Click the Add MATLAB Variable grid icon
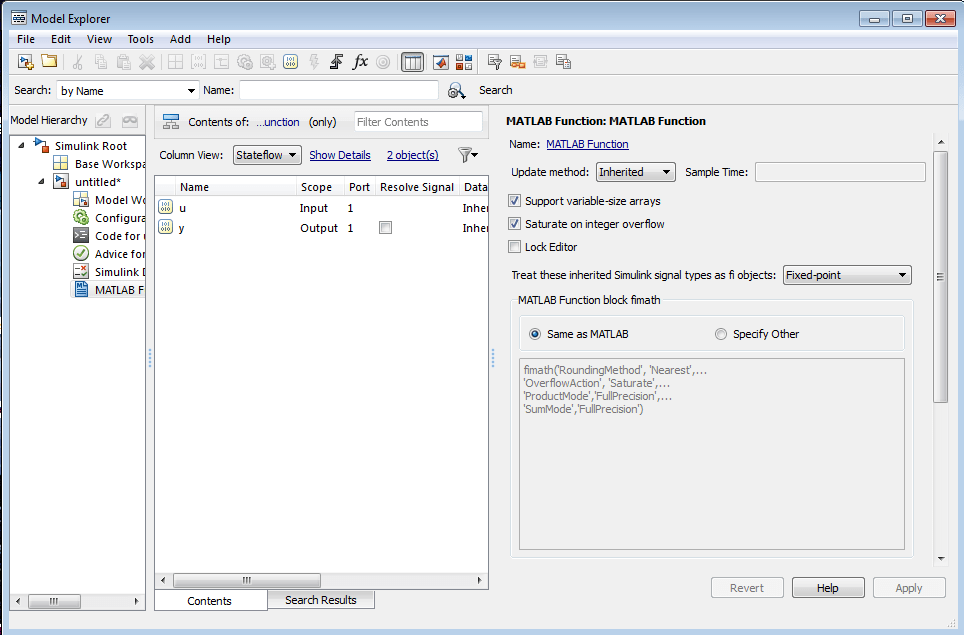Image resolution: width=964 pixels, height=635 pixels. (176, 62)
